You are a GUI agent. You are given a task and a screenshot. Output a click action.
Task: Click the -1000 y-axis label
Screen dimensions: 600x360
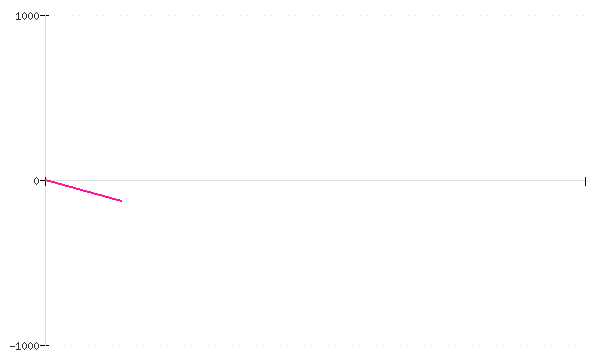click(x=24, y=346)
